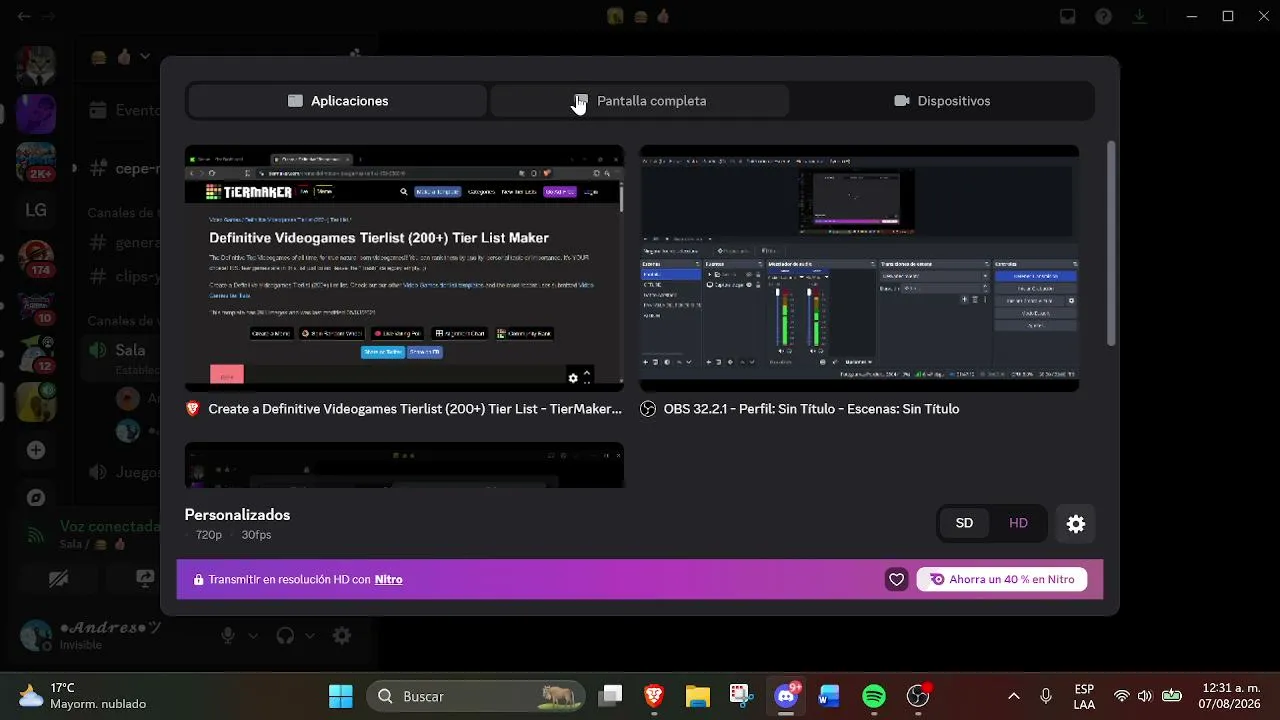Expand the server name dropdown
The image size is (1280, 720).
coord(145,57)
